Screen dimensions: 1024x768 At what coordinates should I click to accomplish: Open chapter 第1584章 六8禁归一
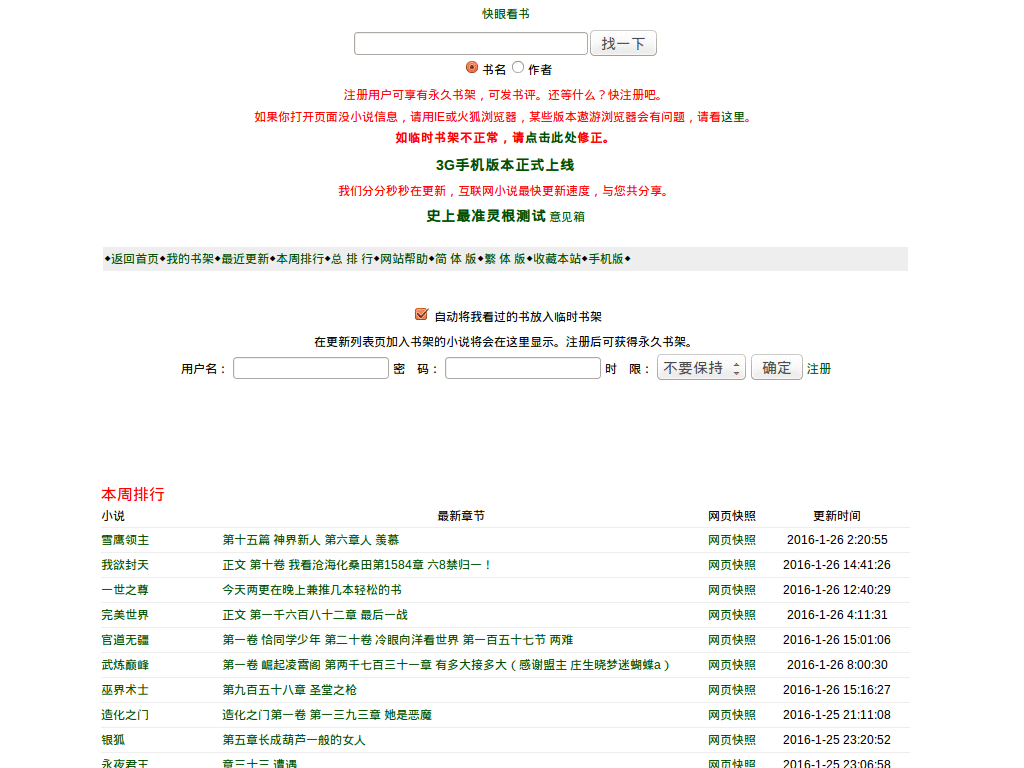coord(357,565)
